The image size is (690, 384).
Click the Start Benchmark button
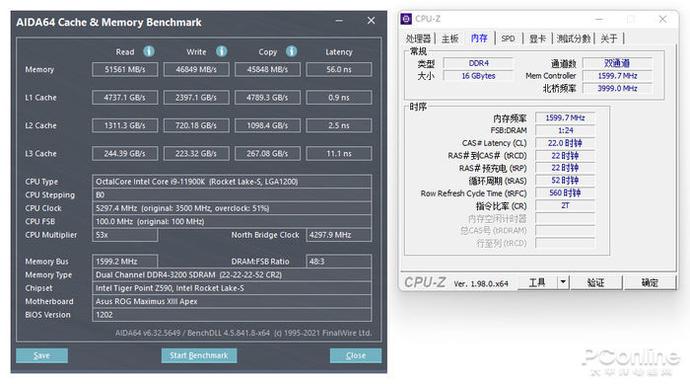199,355
